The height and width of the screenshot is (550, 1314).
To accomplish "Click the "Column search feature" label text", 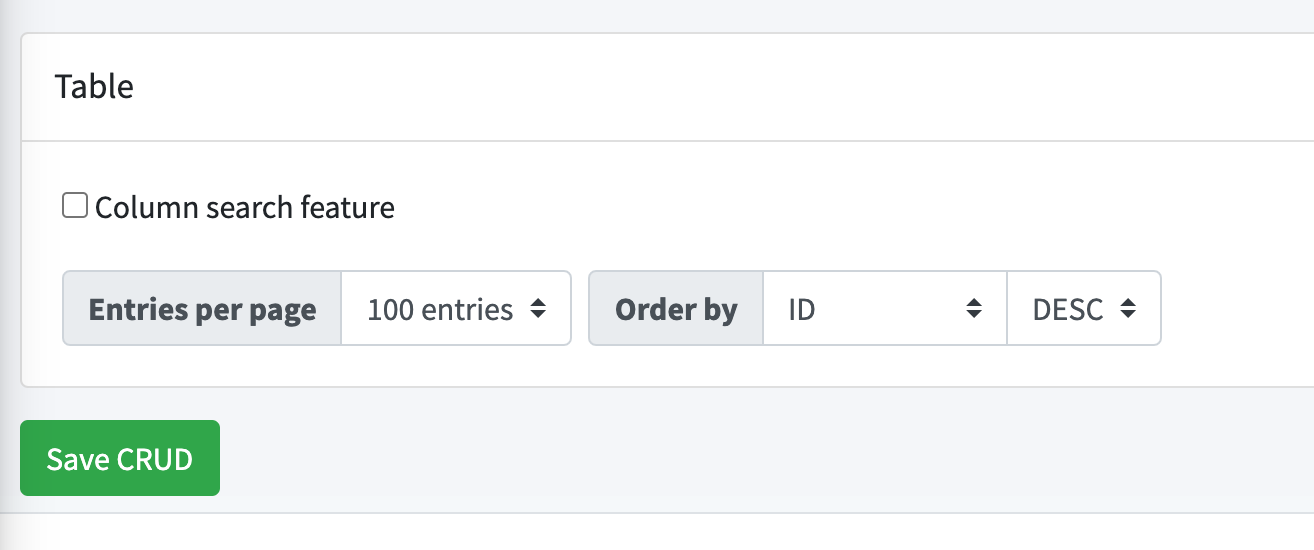I will (245, 208).
